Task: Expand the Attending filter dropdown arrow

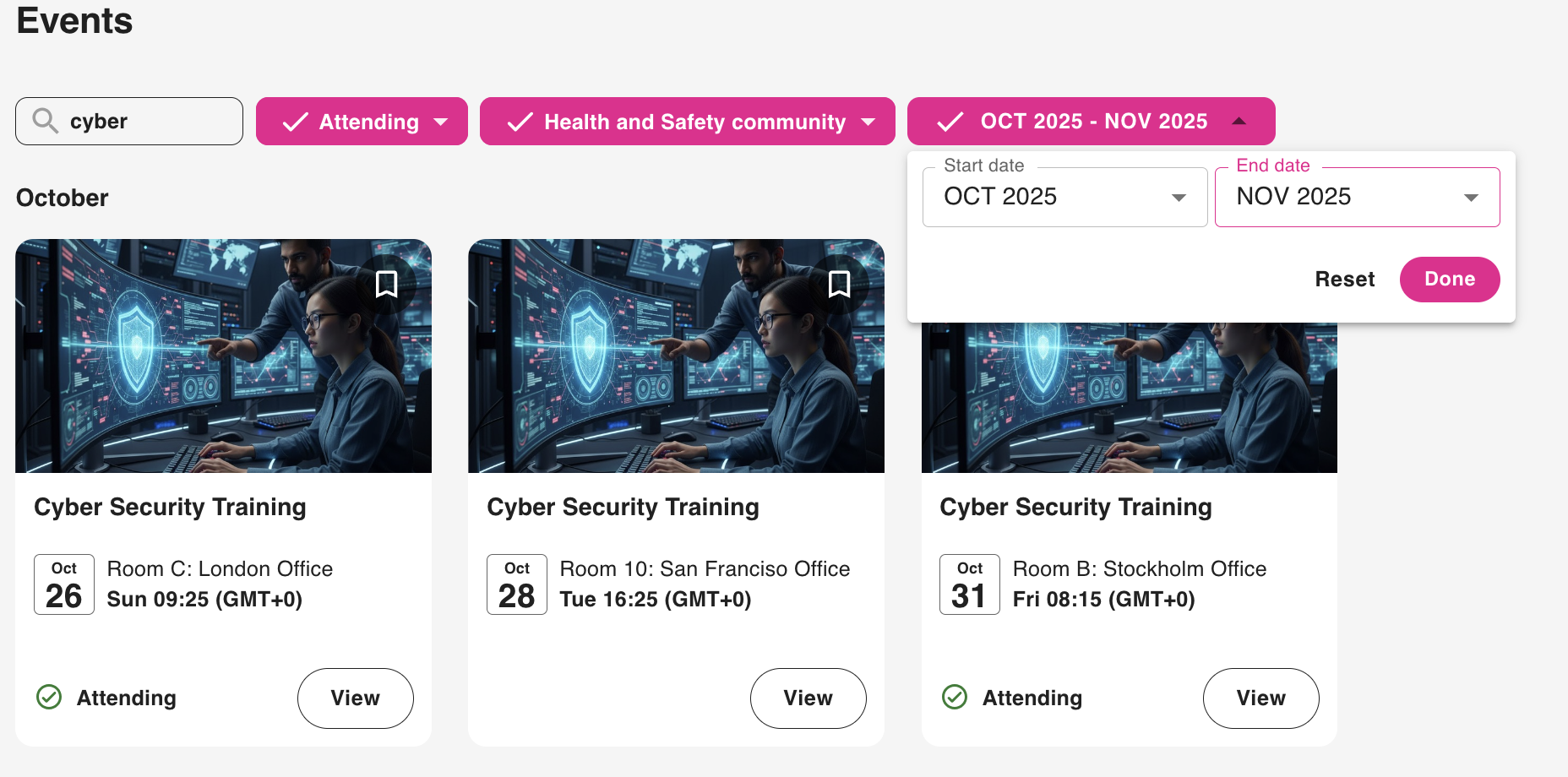Action: [441, 122]
